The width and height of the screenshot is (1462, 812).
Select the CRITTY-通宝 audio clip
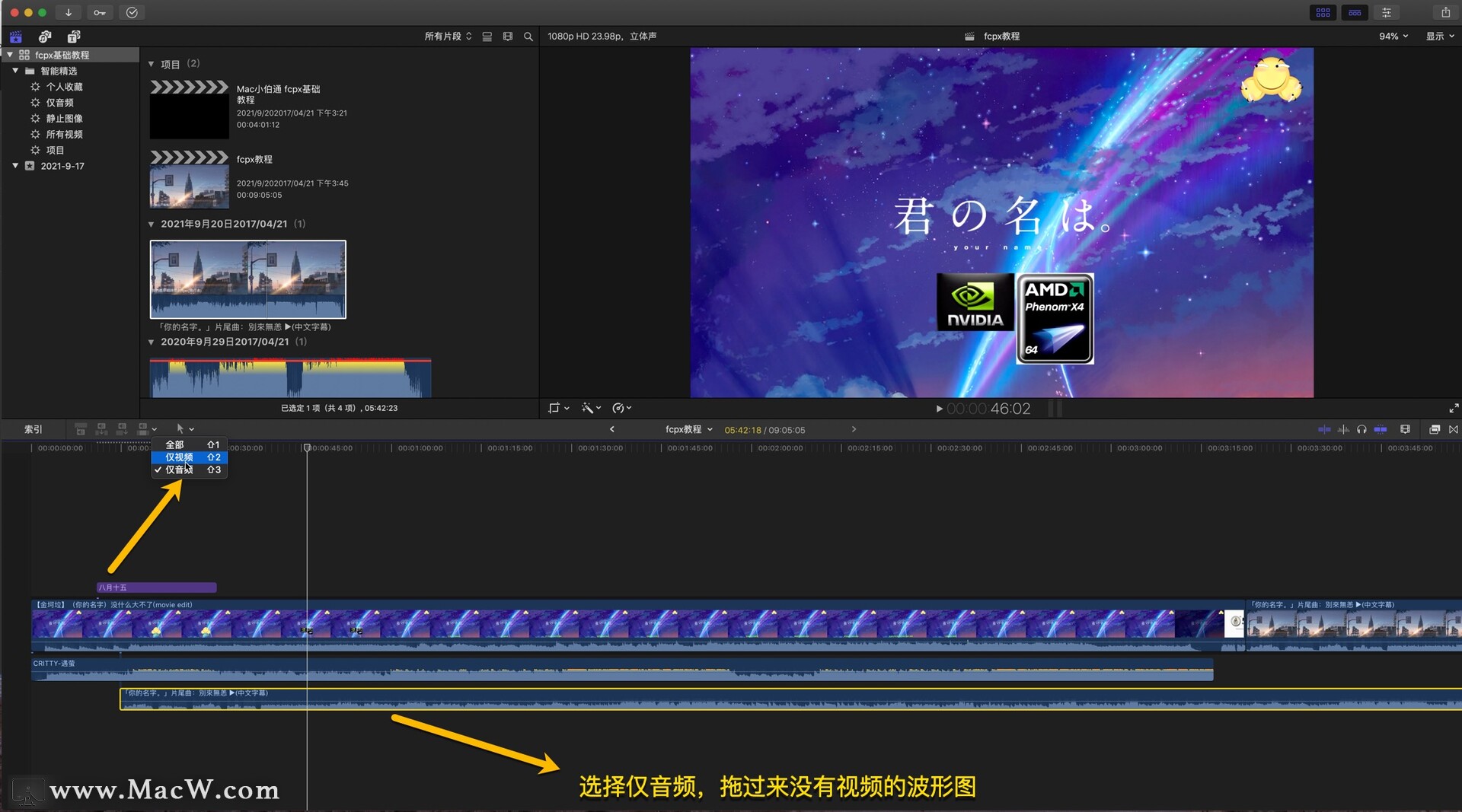622,670
